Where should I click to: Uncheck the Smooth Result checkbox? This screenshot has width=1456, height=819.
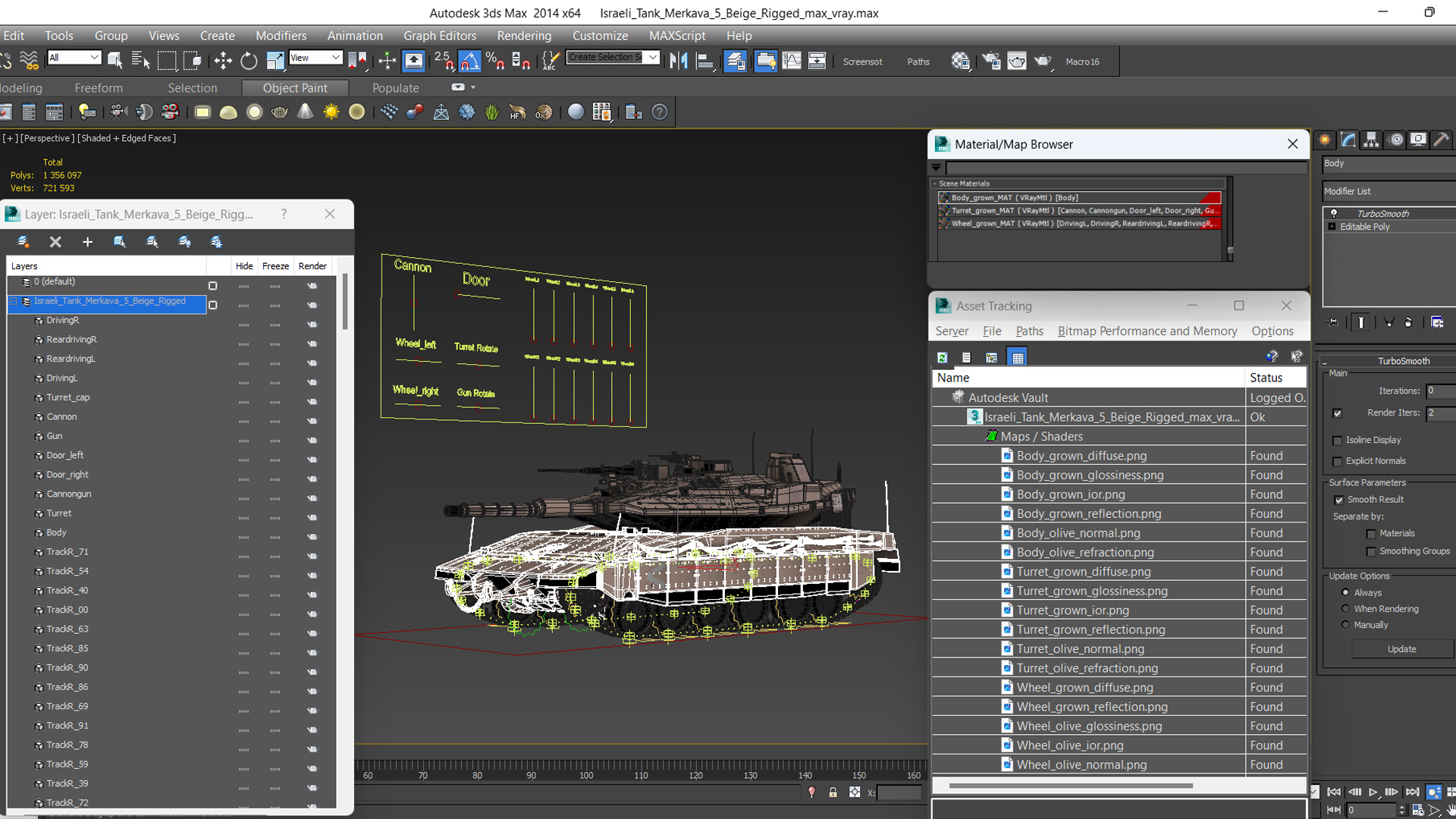tap(1338, 500)
